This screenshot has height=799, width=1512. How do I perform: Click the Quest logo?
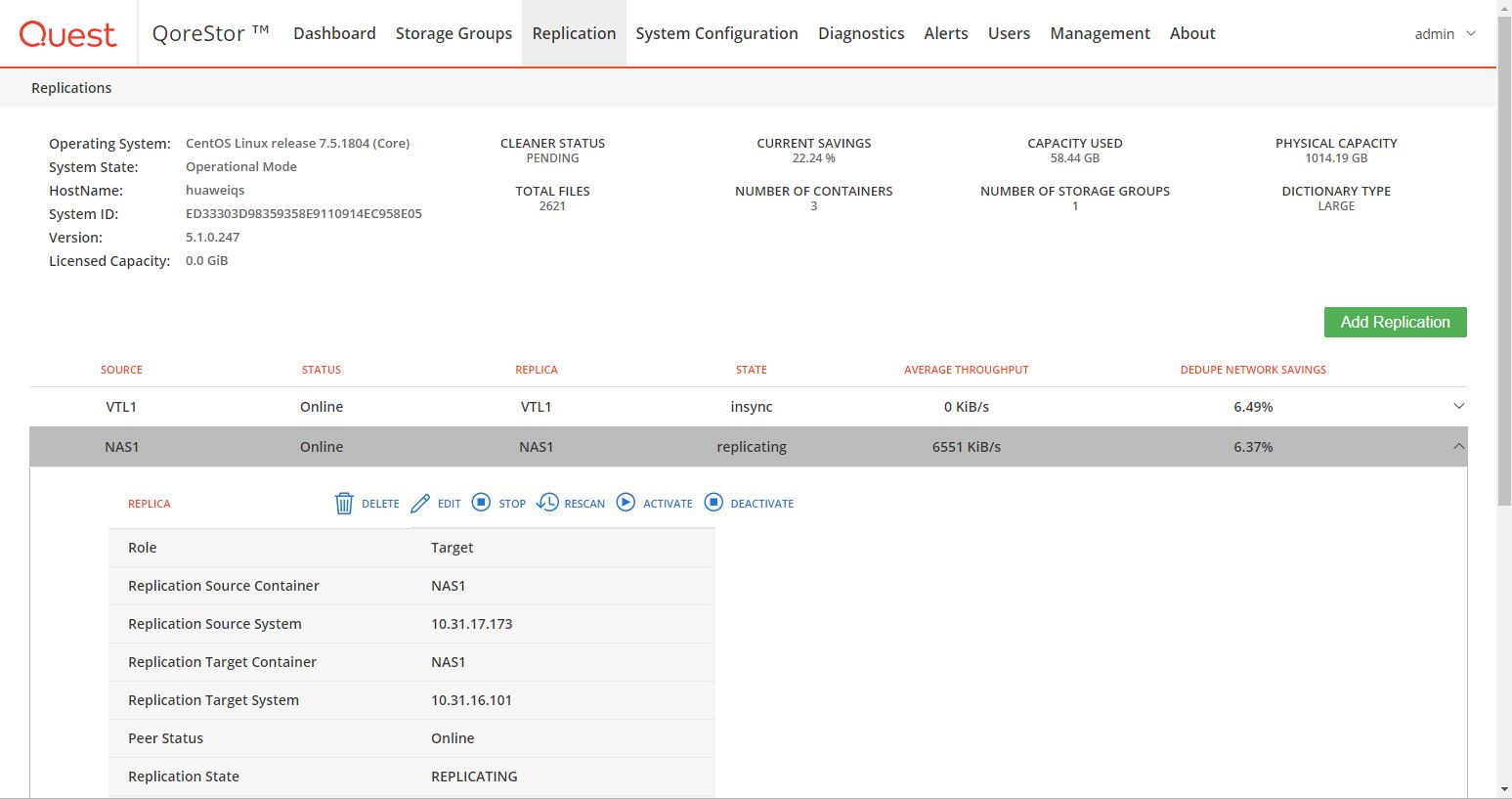pyautogui.click(x=67, y=34)
